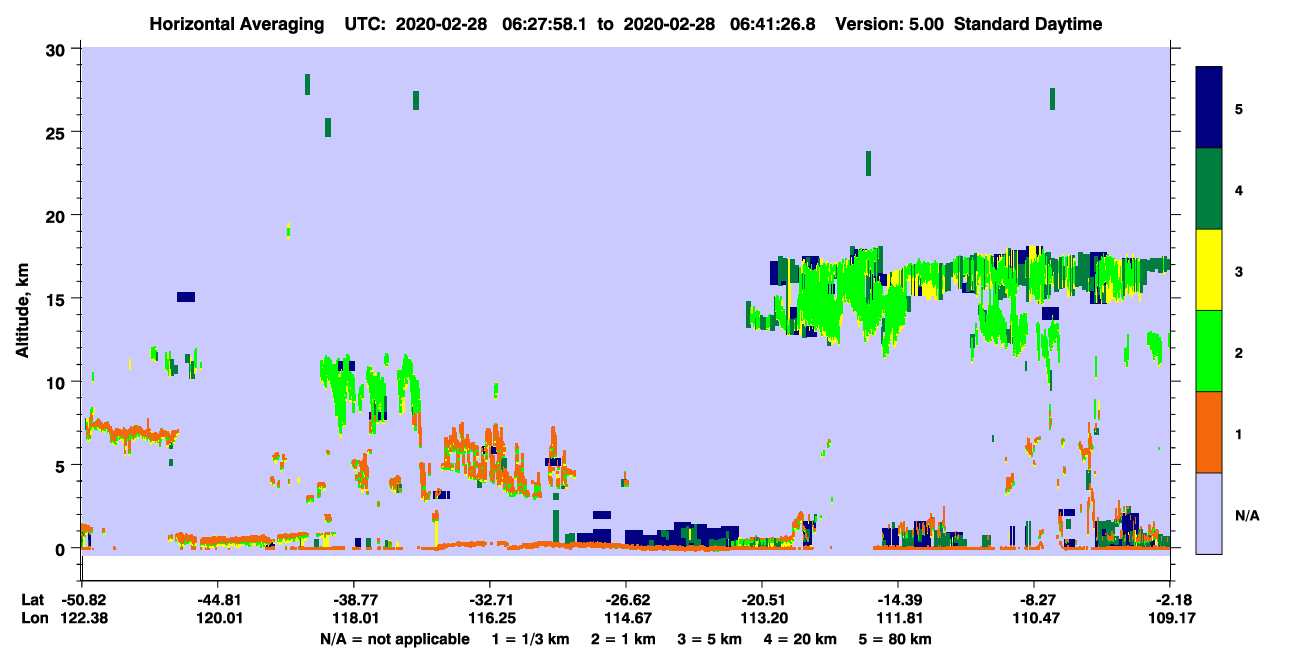Click the colorbar label 'N/A'
This screenshot has height=667, width=1300.
point(1247,515)
